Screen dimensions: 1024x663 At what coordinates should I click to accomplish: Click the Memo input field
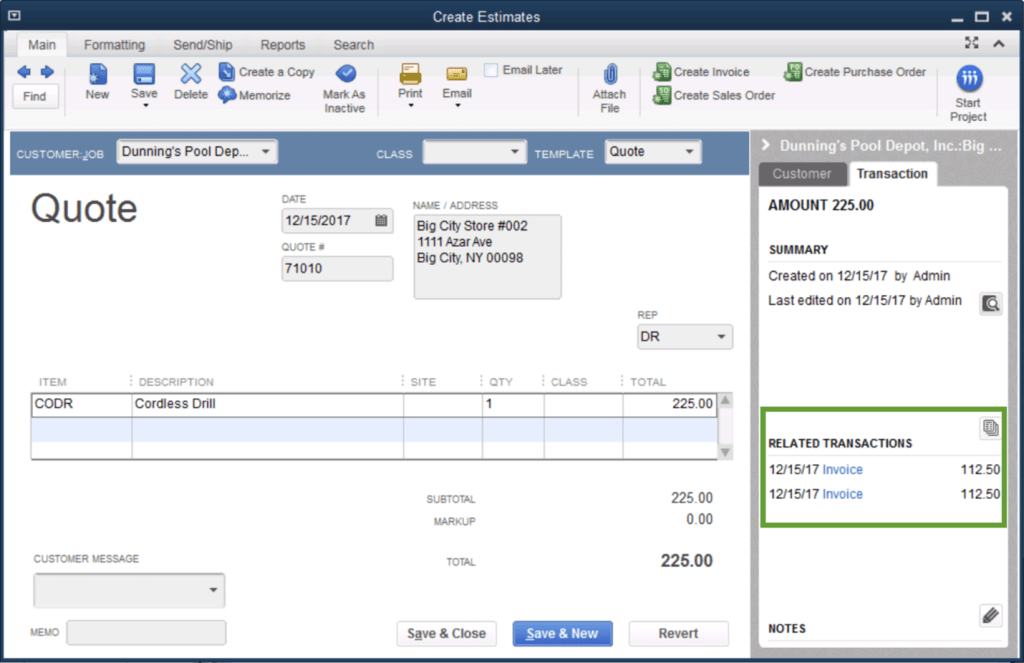(x=146, y=633)
